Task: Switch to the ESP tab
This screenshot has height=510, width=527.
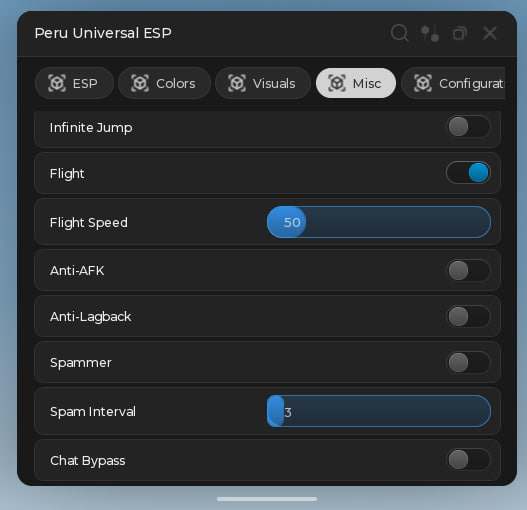Action: tap(74, 83)
